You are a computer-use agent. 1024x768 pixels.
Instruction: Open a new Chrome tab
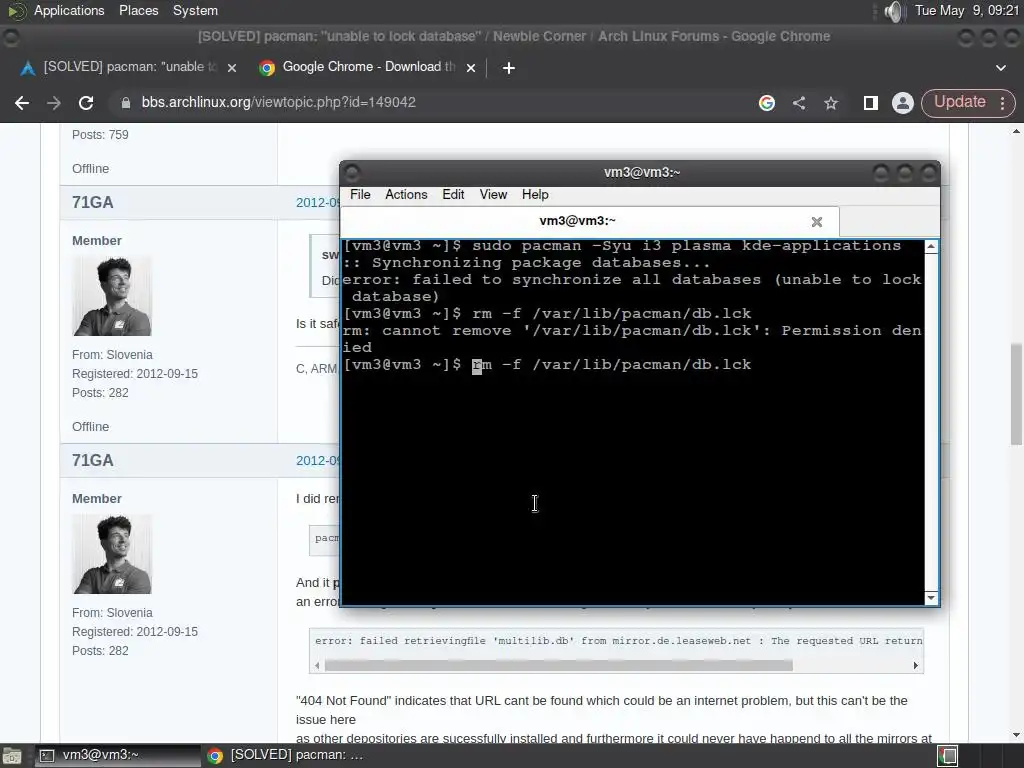click(x=509, y=67)
